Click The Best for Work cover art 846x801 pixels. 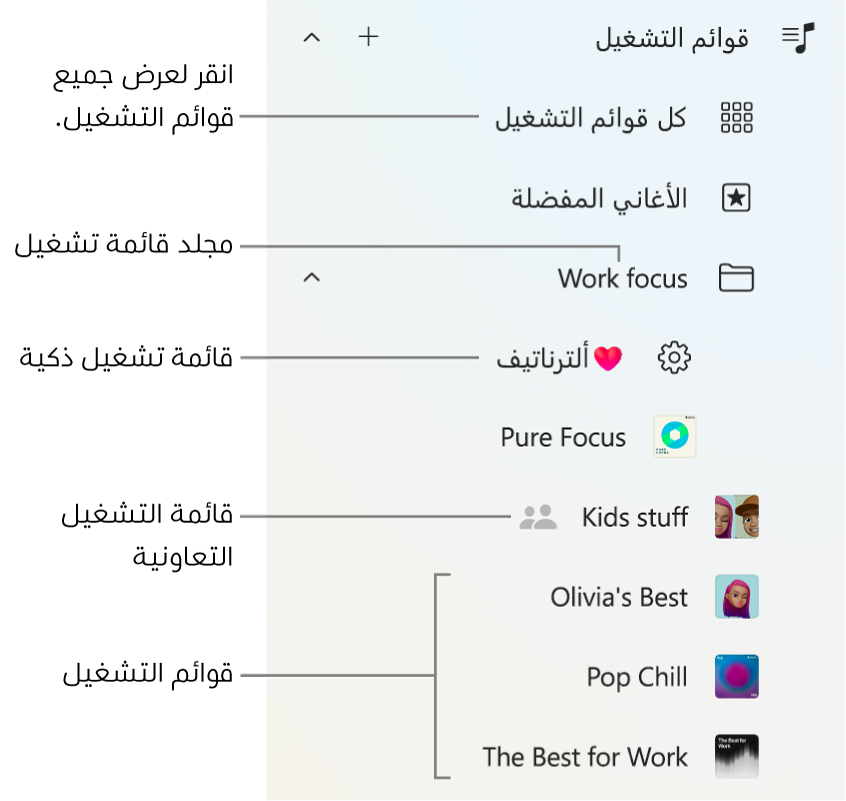pyautogui.click(x=736, y=757)
